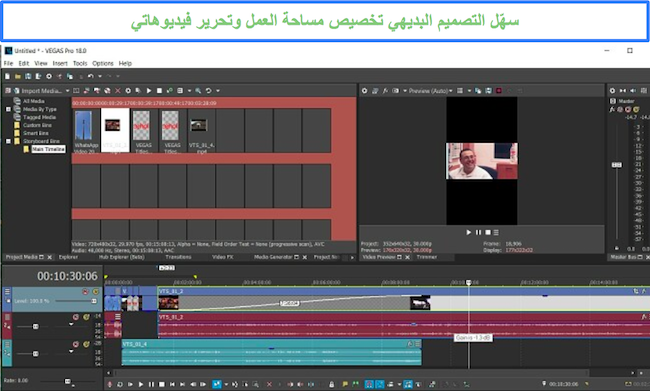Mute the red audio track

[76, 317]
